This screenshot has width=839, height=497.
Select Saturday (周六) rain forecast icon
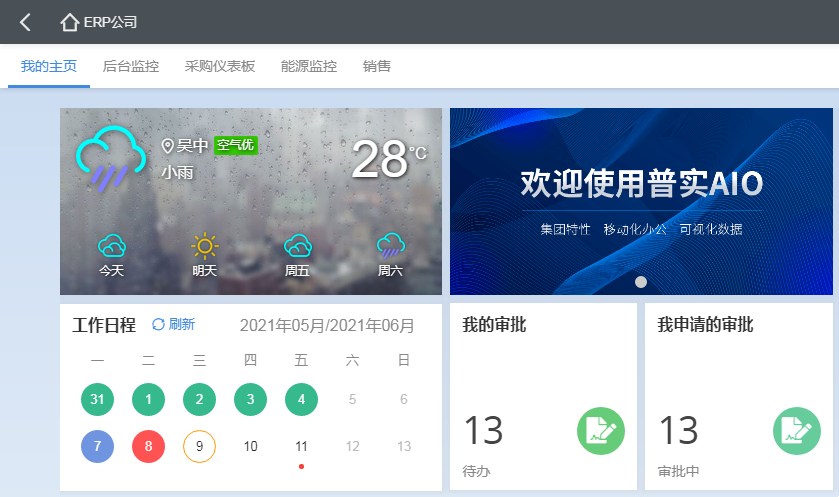click(x=390, y=245)
